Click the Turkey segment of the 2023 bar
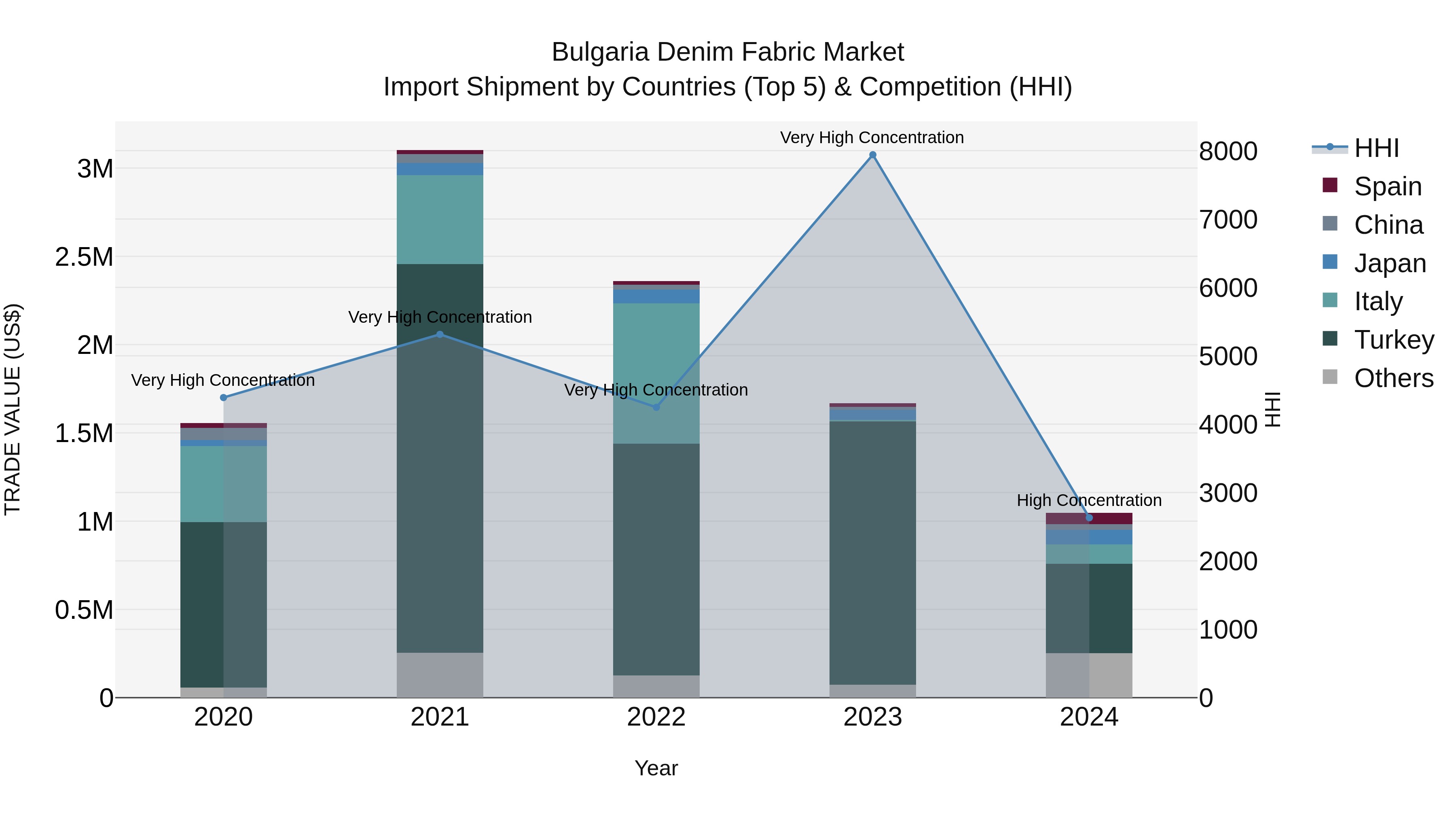This screenshot has width=1456, height=819. point(873,553)
